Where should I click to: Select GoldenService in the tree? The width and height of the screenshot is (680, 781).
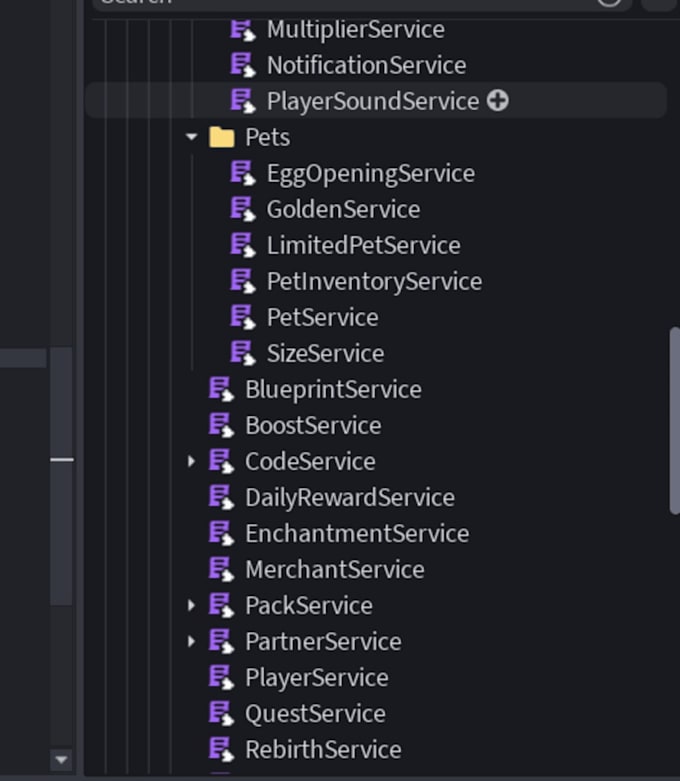tap(343, 209)
